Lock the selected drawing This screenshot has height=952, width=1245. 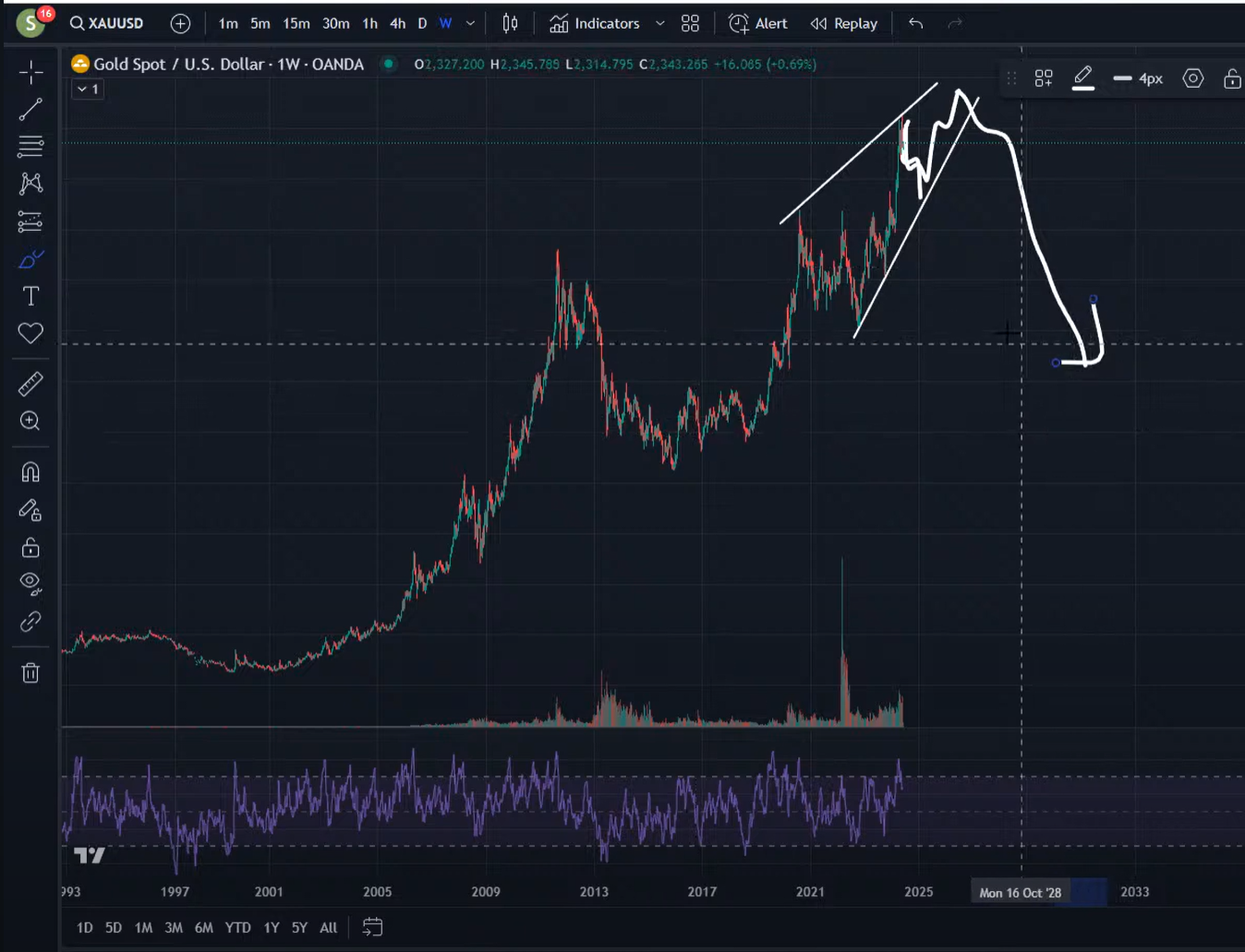point(1232,78)
